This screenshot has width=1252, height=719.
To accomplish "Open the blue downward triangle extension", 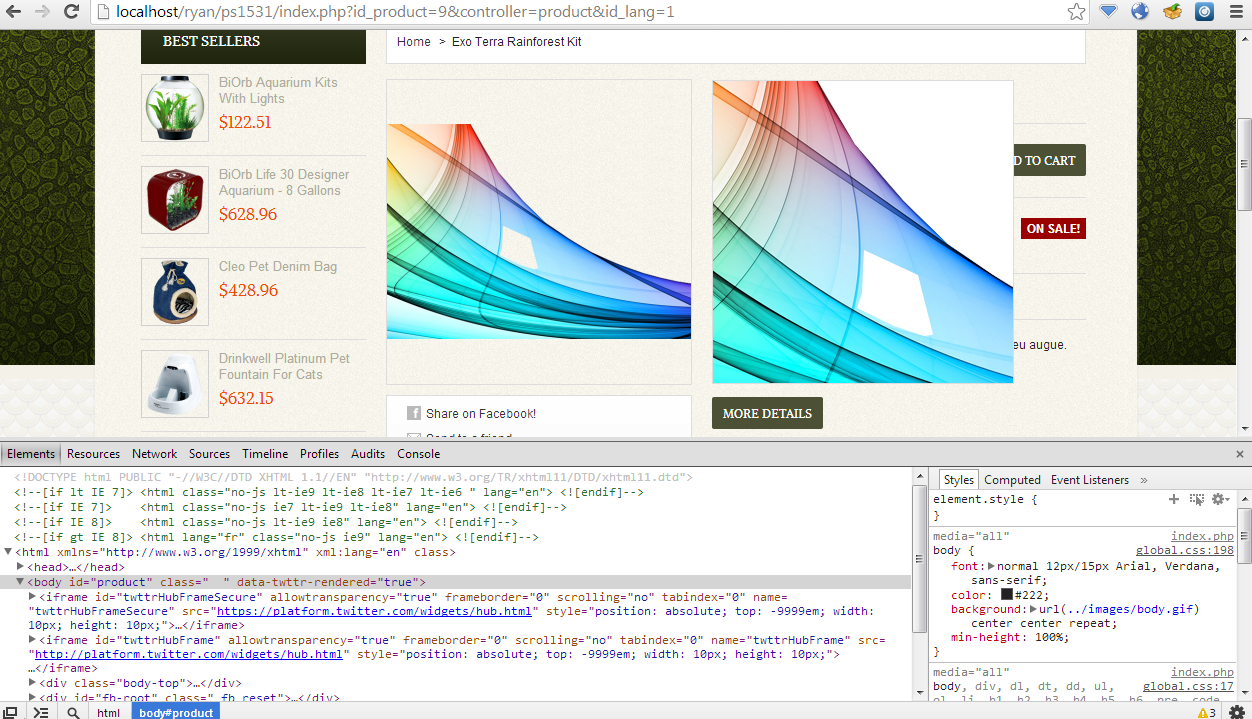I will (1108, 12).
